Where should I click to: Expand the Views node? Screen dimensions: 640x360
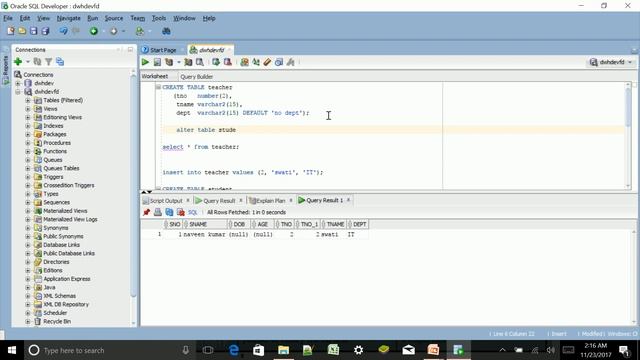pos(28,109)
